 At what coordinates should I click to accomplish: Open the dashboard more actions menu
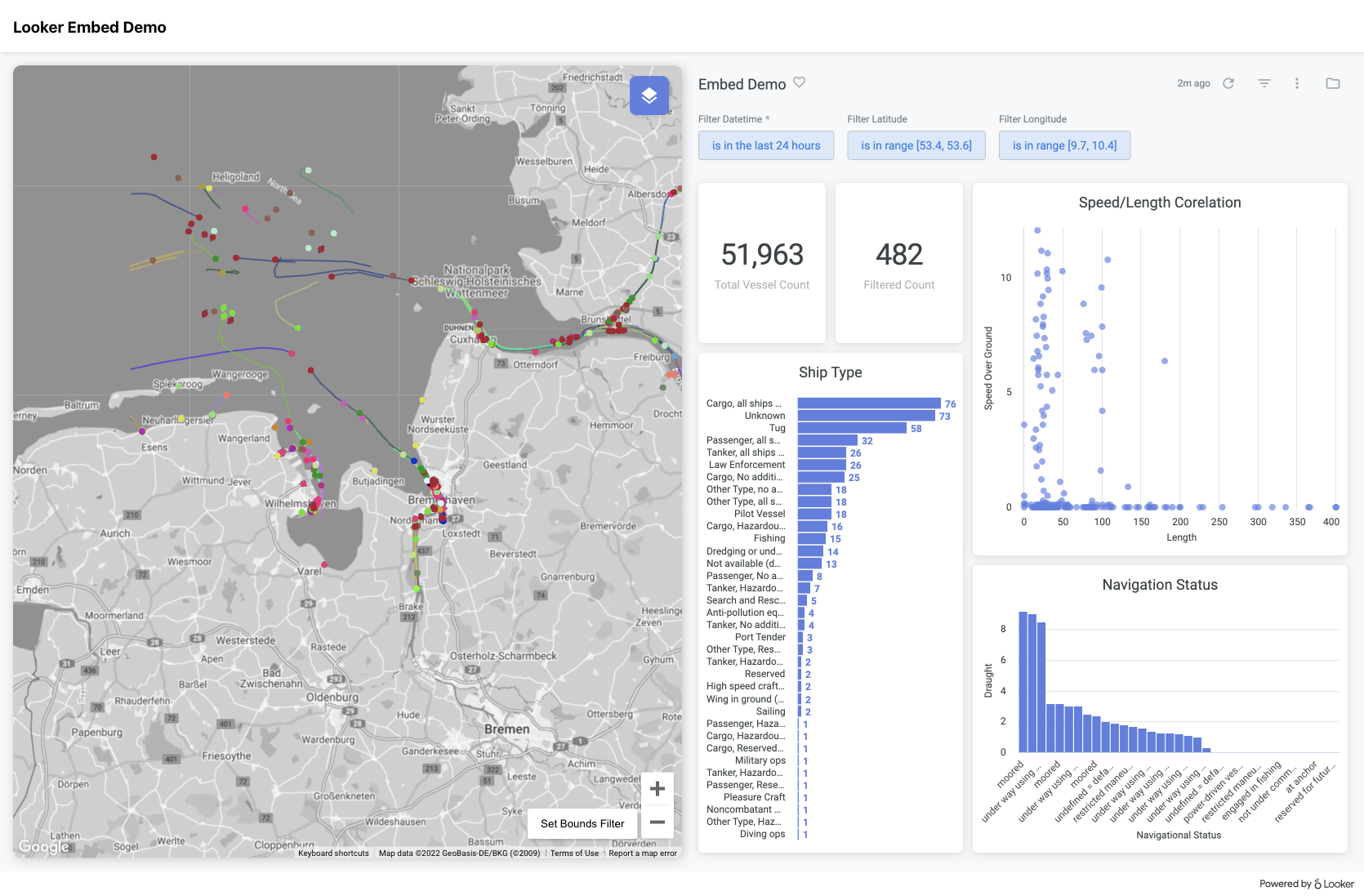coord(1297,83)
